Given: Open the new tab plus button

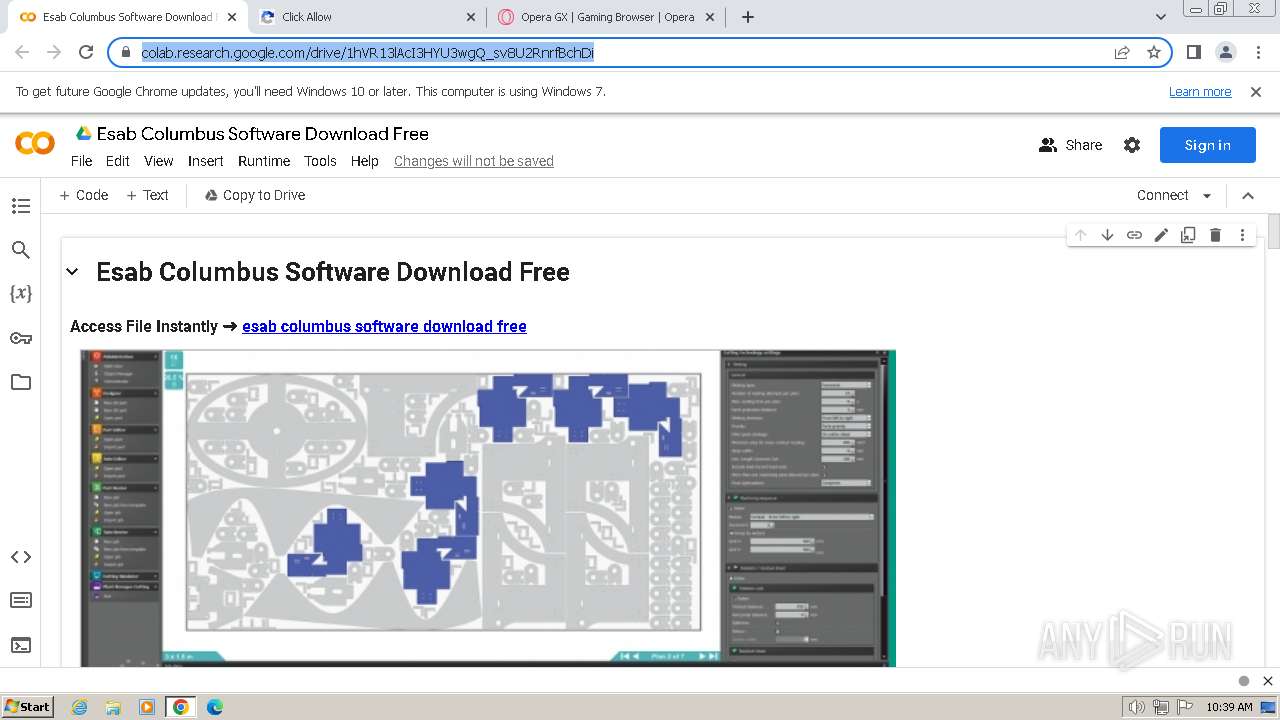Looking at the screenshot, I should coord(748,17).
